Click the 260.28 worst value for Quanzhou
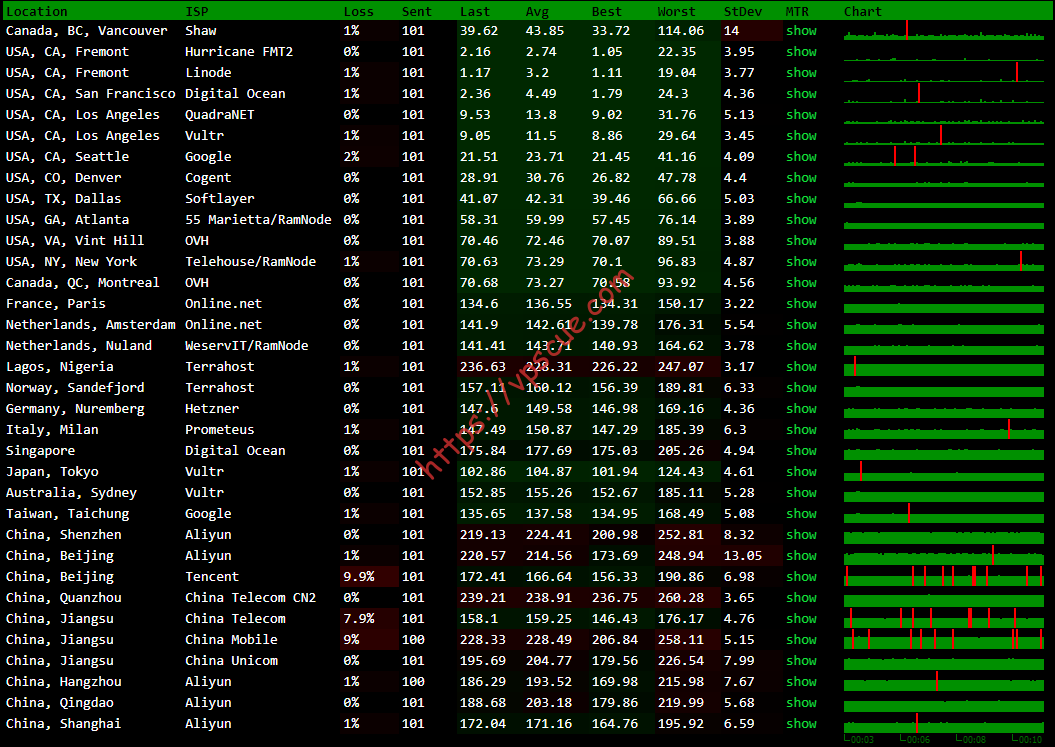 pyautogui.click(x=681, y=598)
